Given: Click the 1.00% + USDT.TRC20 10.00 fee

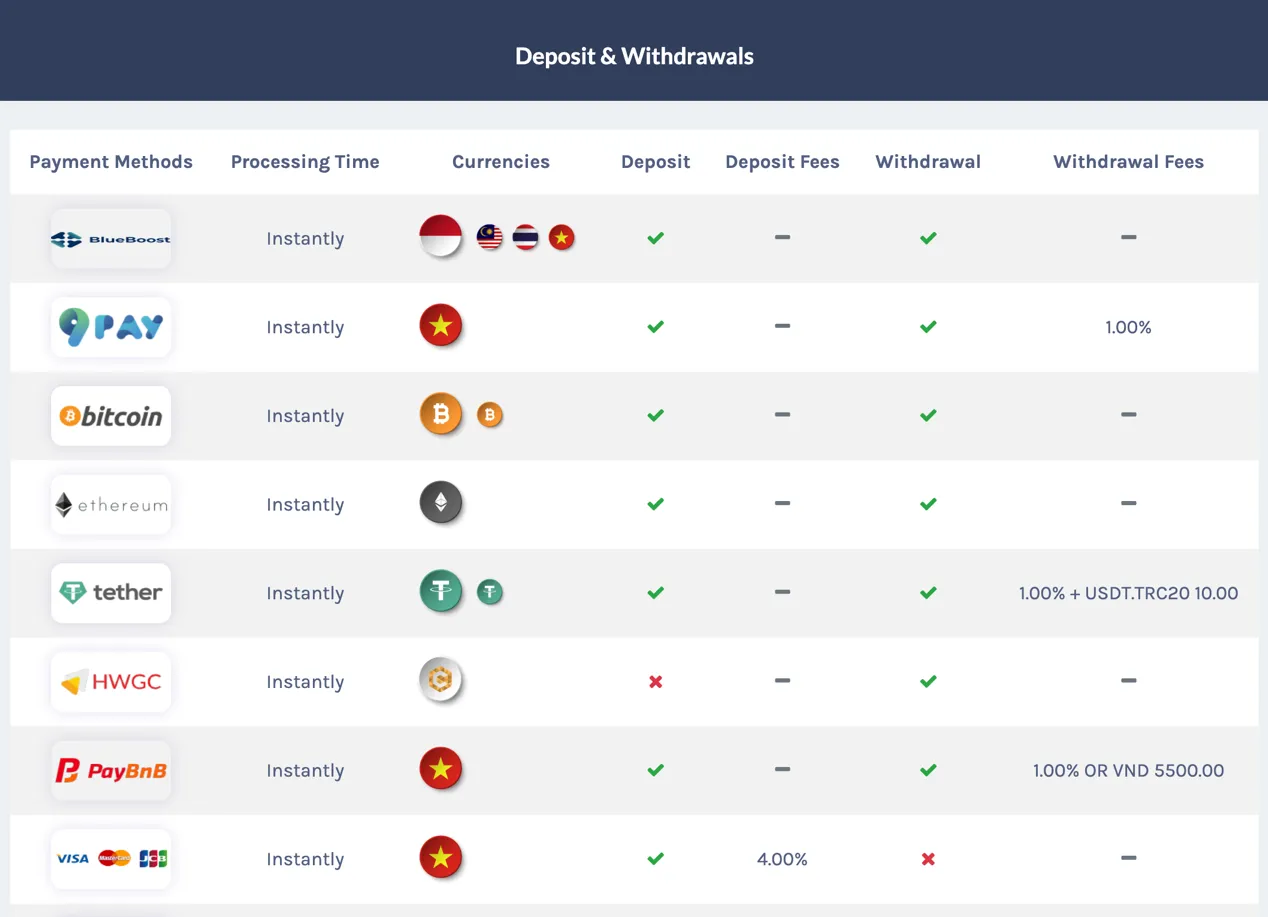Looking at the screenshot, I should pyautogui.click(x=1129, y=594).
